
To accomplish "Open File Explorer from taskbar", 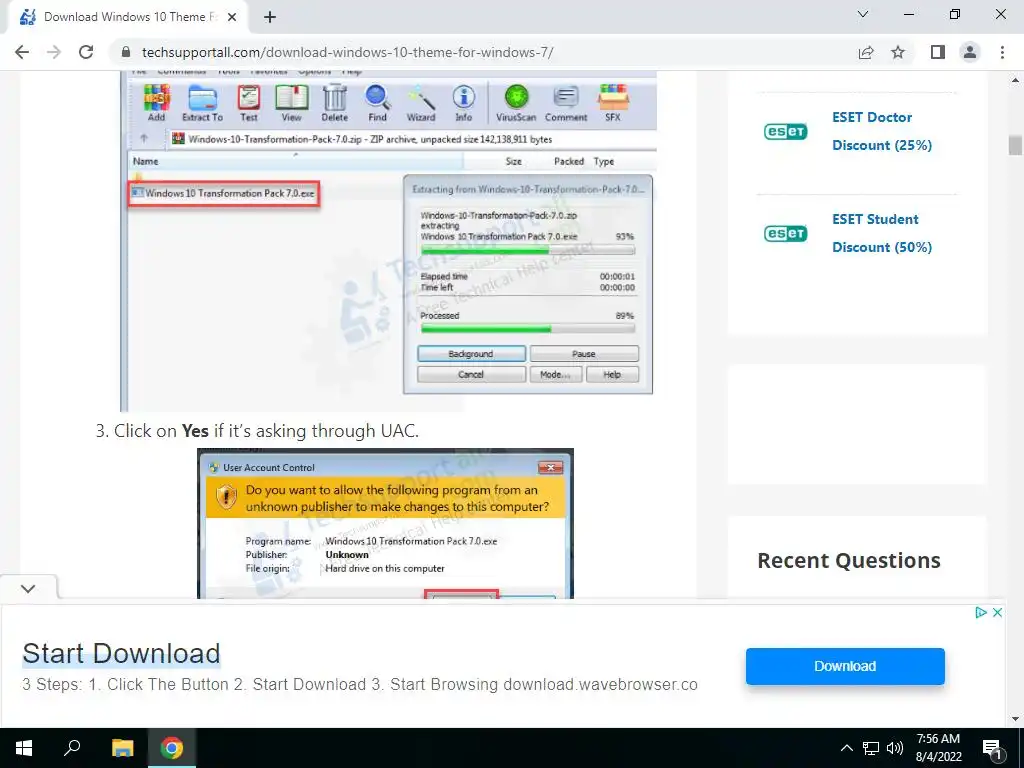I will pyautogui.click(x=122, y=748).
